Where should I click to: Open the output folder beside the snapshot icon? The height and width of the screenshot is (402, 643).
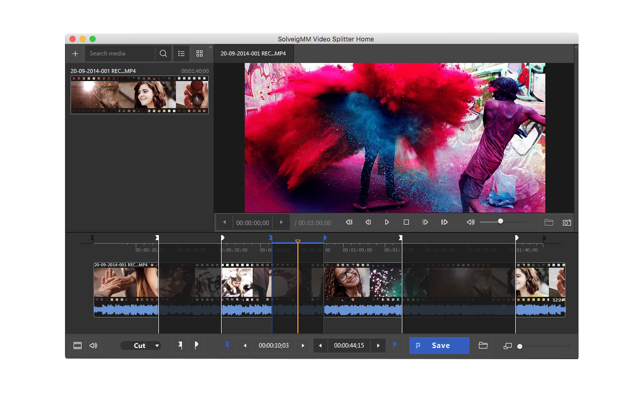(x=548, y=222)
